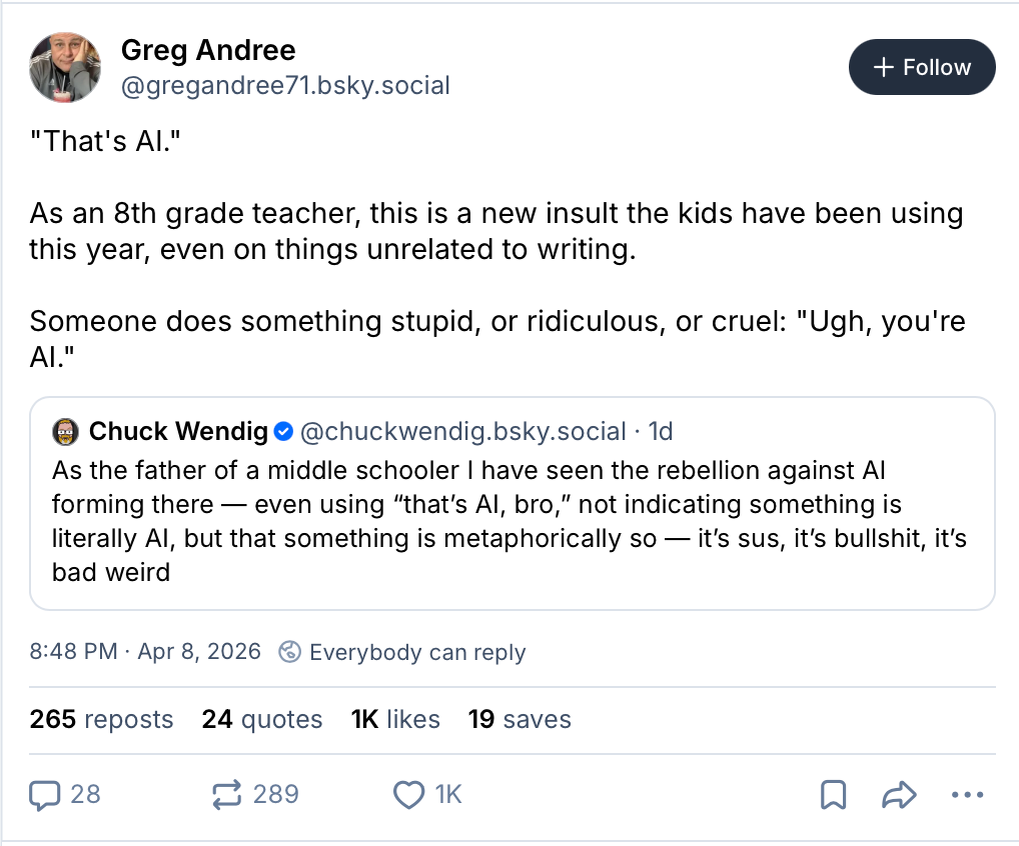Screen dimensions: 1019x846
Task: Click the reply speech bubble icon
Action: pos(45,795)
